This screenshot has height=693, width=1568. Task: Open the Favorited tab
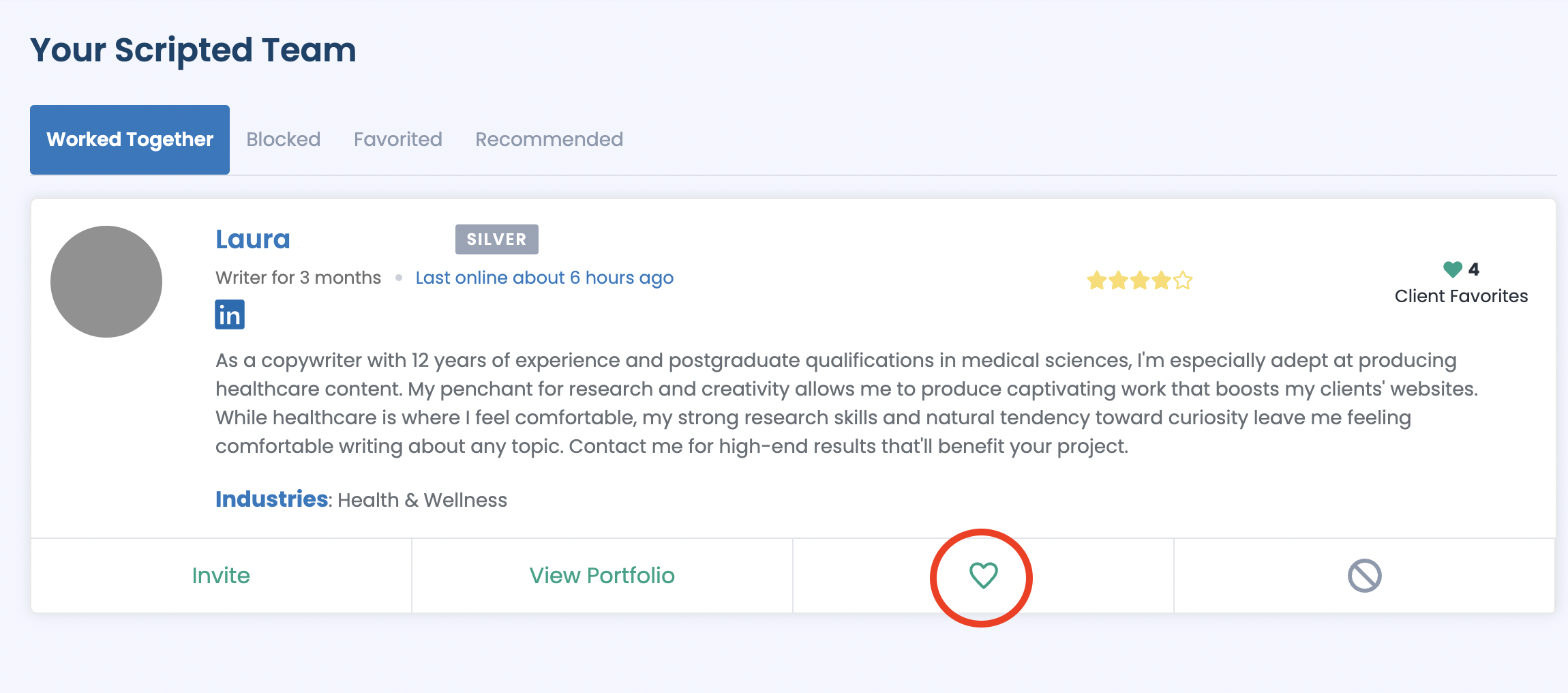click(x=397, y=139)
